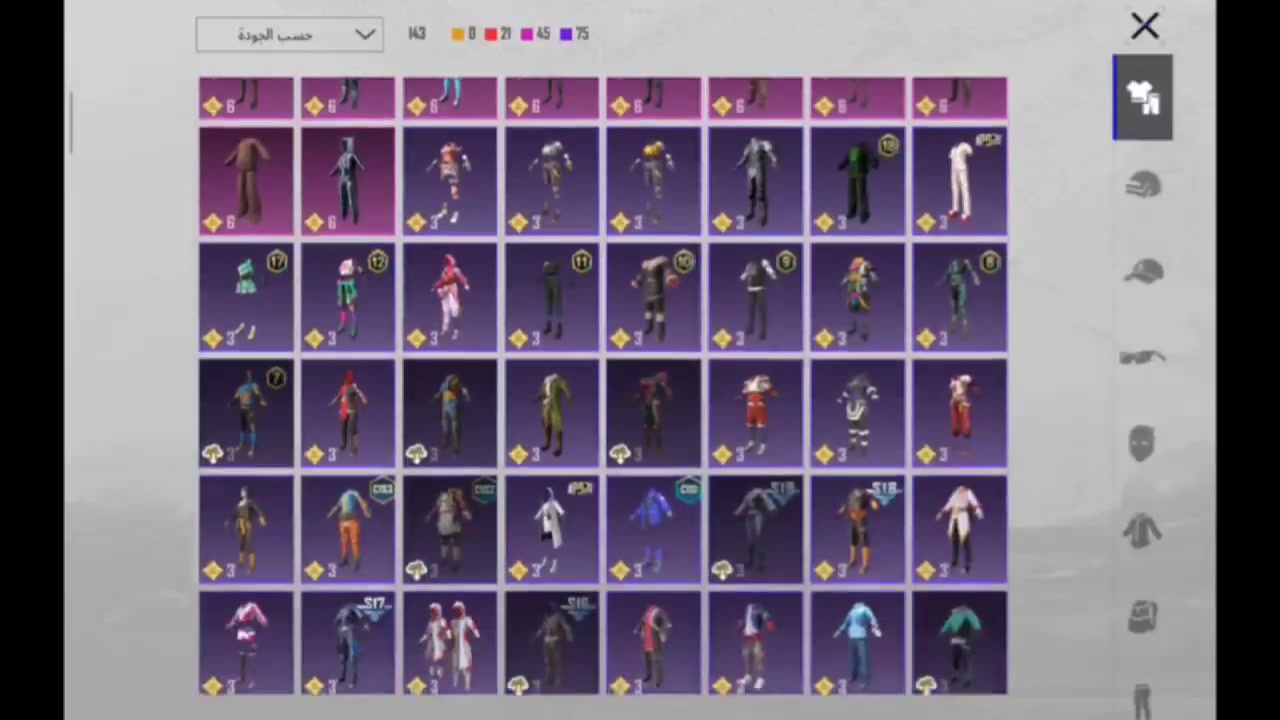1280x720 pixels.
Task: Select the outfit with orange pants and blue top
Action: pos(348,529)
